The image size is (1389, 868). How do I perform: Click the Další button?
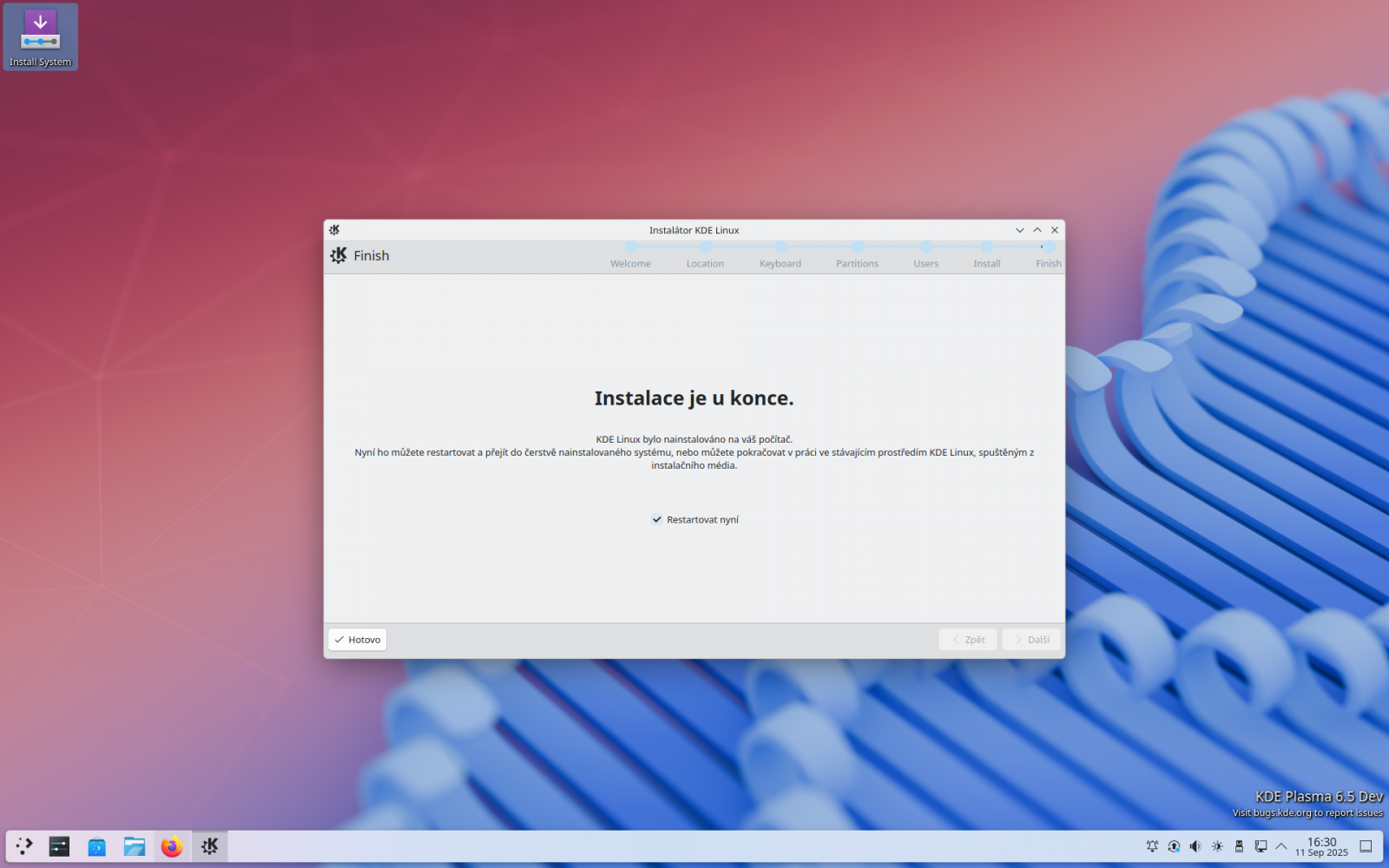(1031, 640)
